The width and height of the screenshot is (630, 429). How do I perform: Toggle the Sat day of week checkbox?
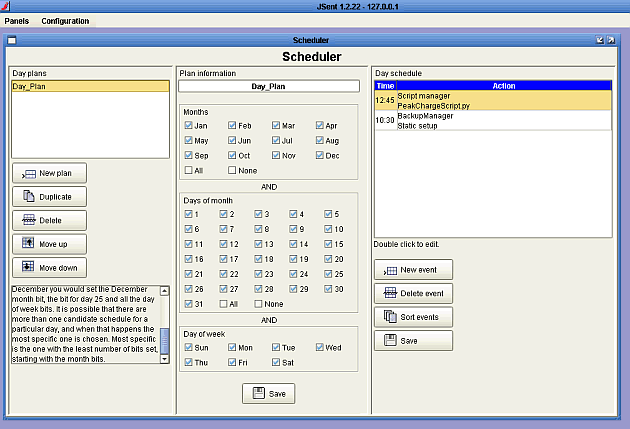276,362
